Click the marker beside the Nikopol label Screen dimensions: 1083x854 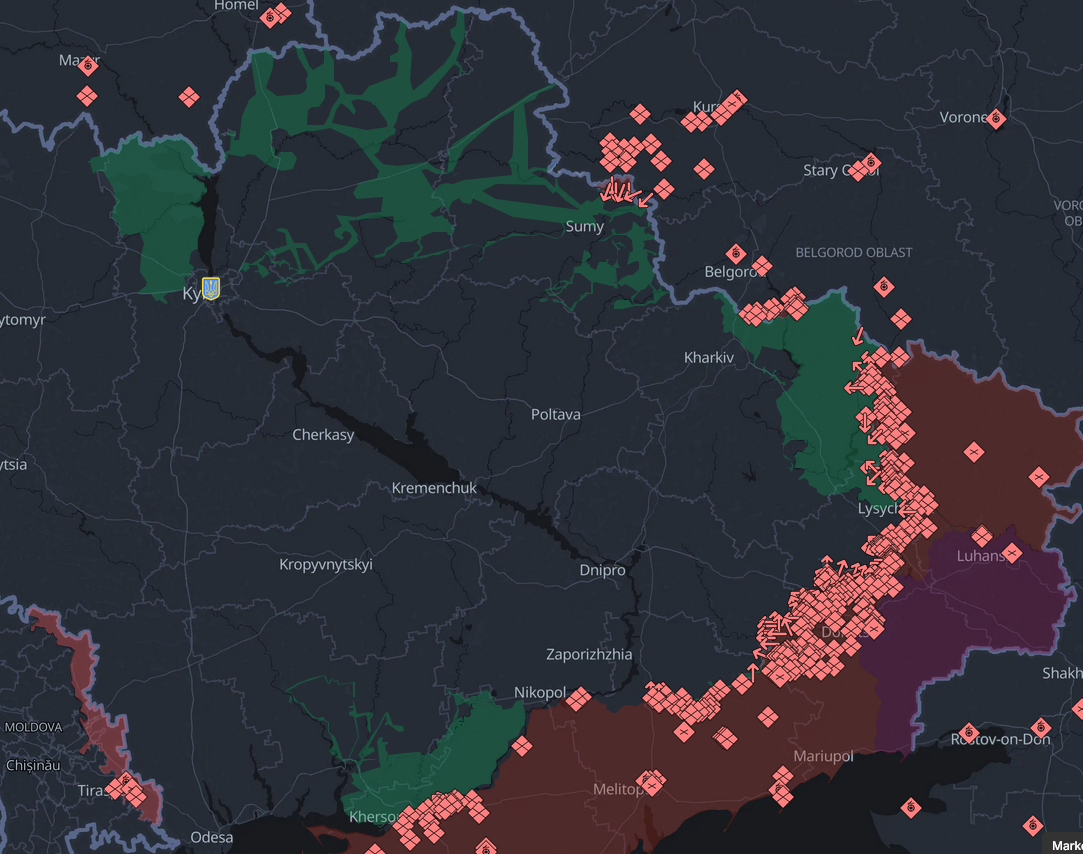coord(579,699)
